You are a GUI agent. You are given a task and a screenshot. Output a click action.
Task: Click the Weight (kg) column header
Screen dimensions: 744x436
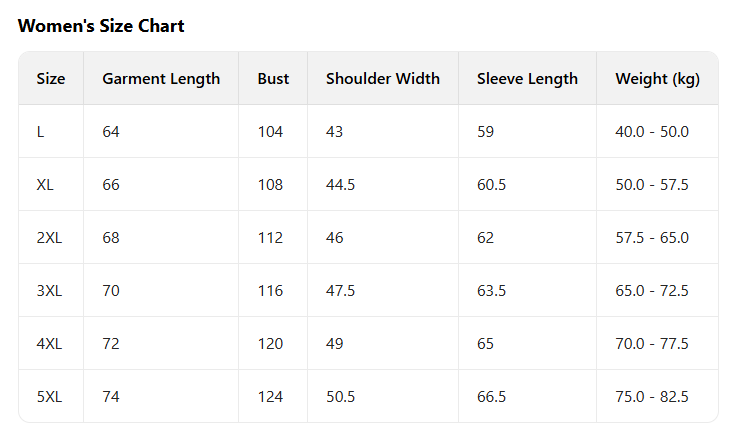[x=657, y=79]
